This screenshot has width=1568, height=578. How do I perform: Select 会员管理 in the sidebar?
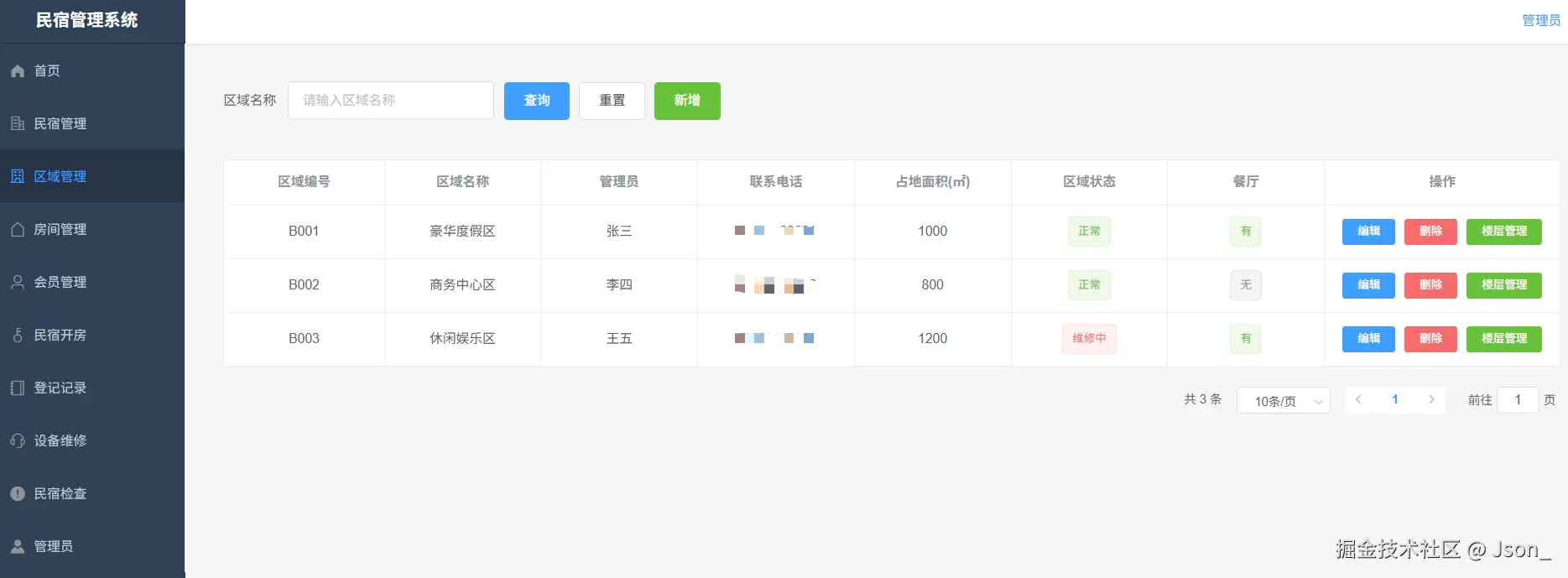click(92, 283)
